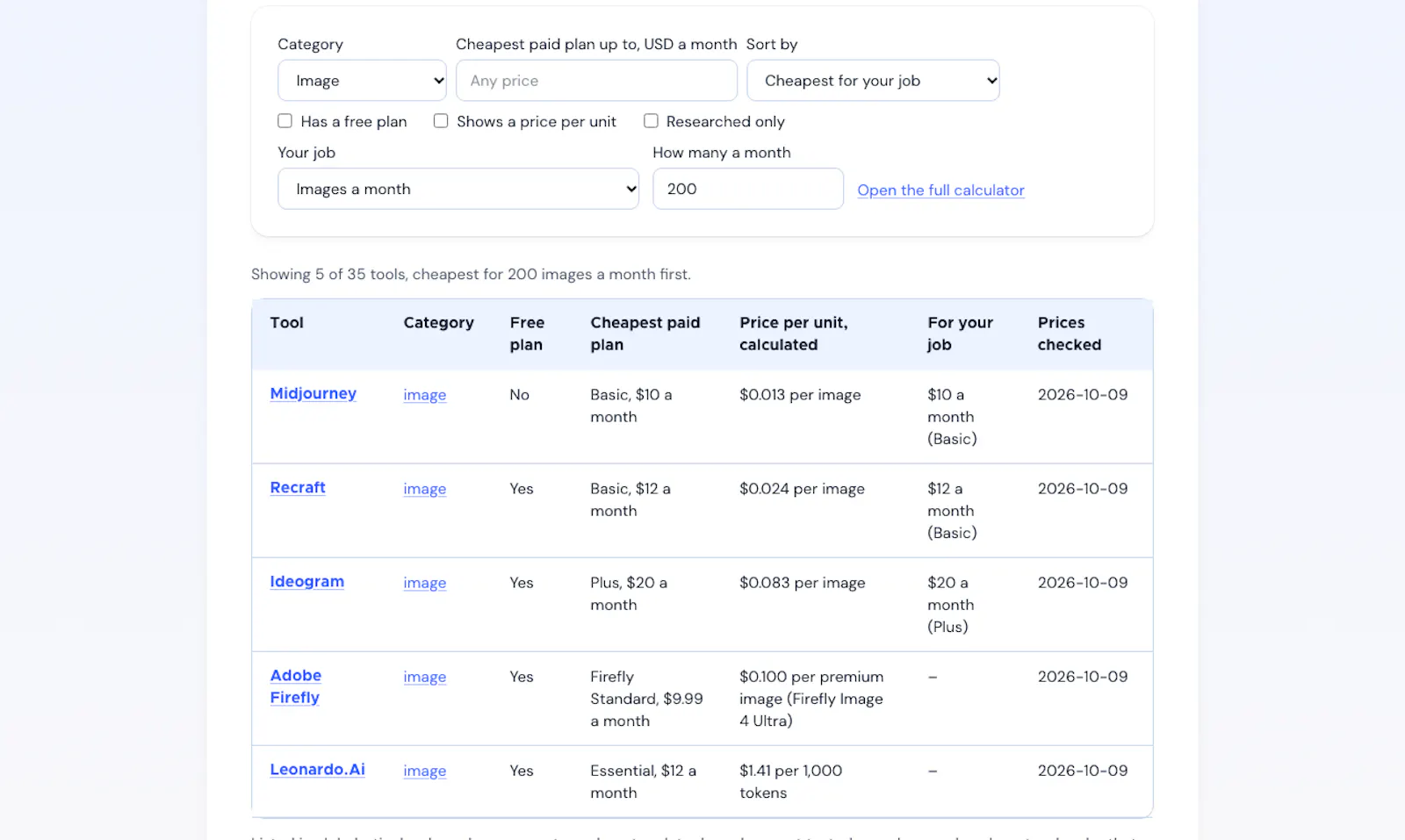Click the No free plan cell for Midjourney
The width and height of the screenshot is (1405, 840).
[520, 395]
